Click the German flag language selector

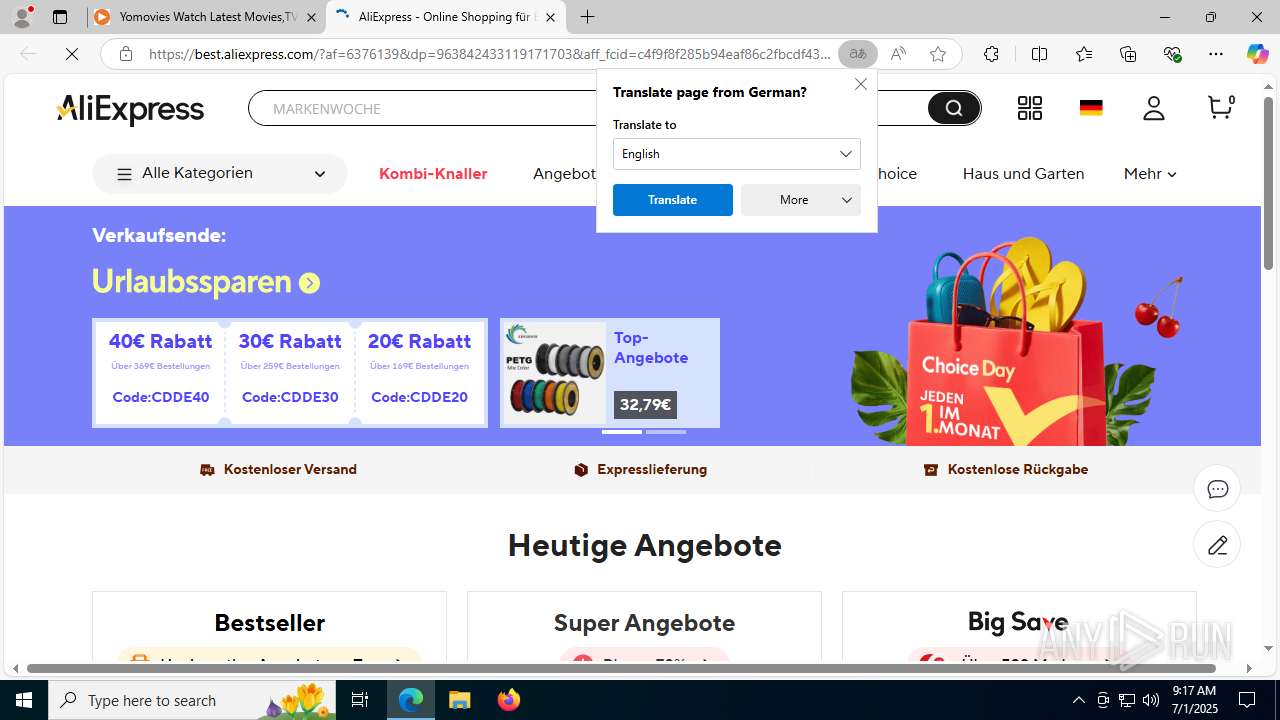(x=1091, y=108)
